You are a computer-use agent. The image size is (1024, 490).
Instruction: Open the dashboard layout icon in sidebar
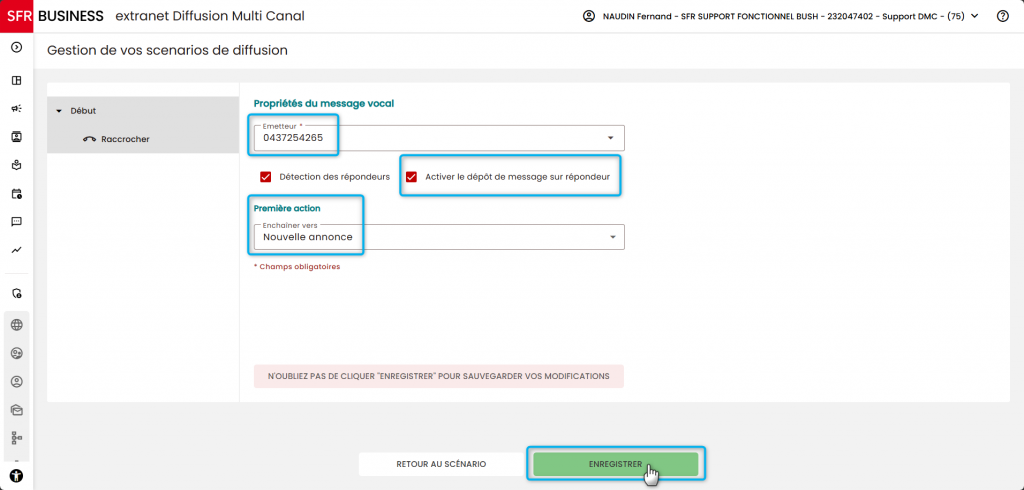[x=17, y=80]
